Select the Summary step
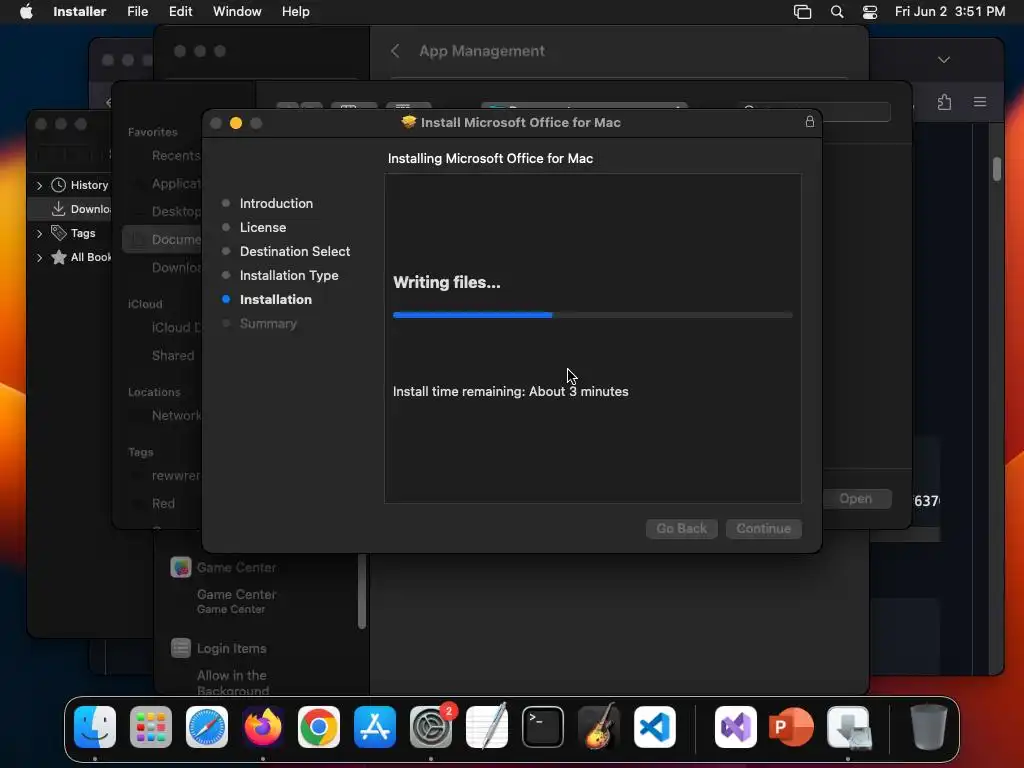 (x=268, y=324)
